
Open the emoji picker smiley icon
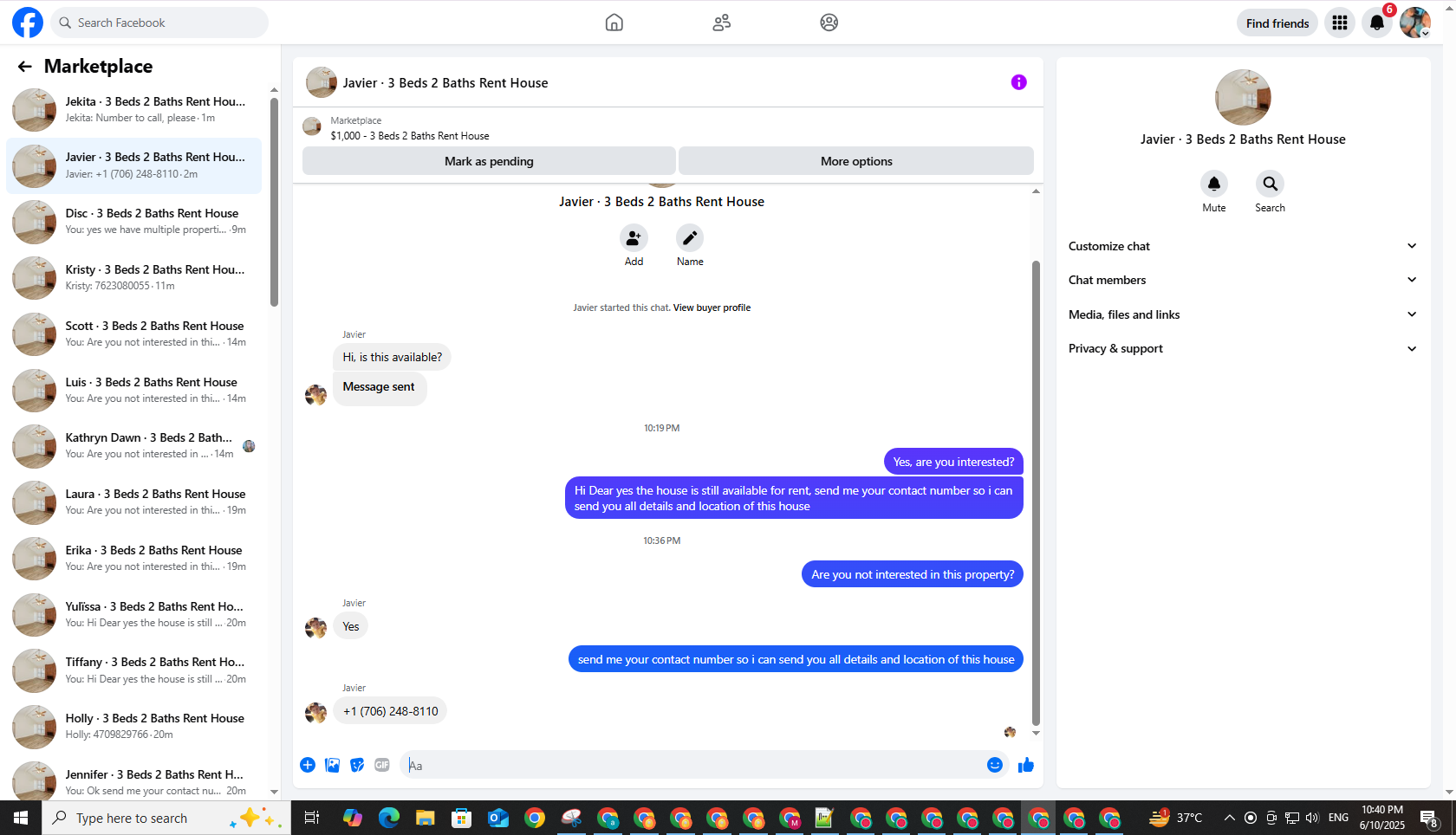[995, 765]
